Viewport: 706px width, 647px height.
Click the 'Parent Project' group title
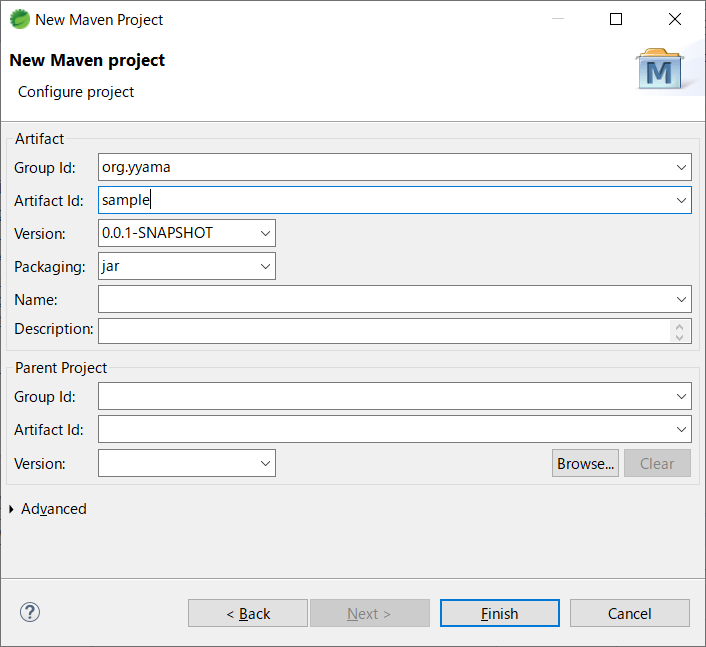[x=61, y=368]
